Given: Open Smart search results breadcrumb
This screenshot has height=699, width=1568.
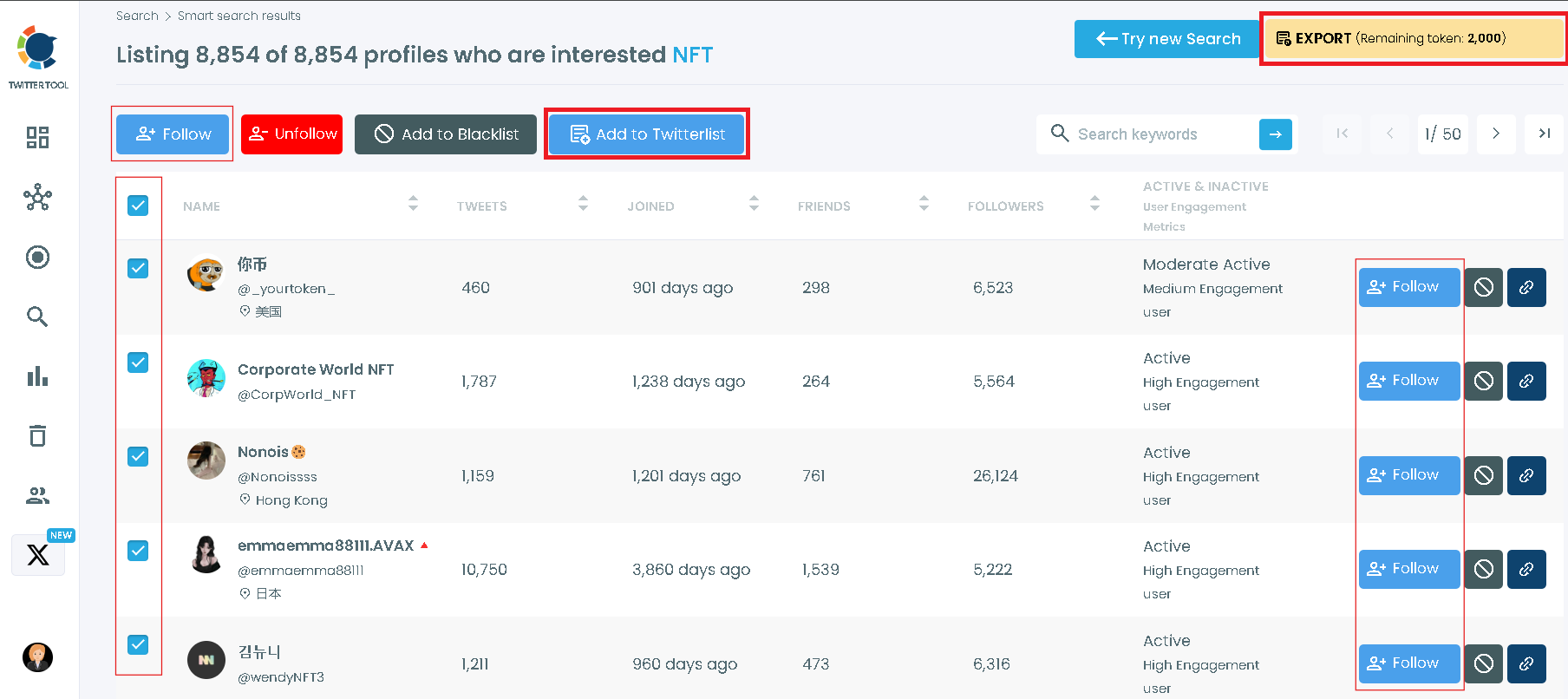Looking at the screenshot, I should [x=239, y=16].
